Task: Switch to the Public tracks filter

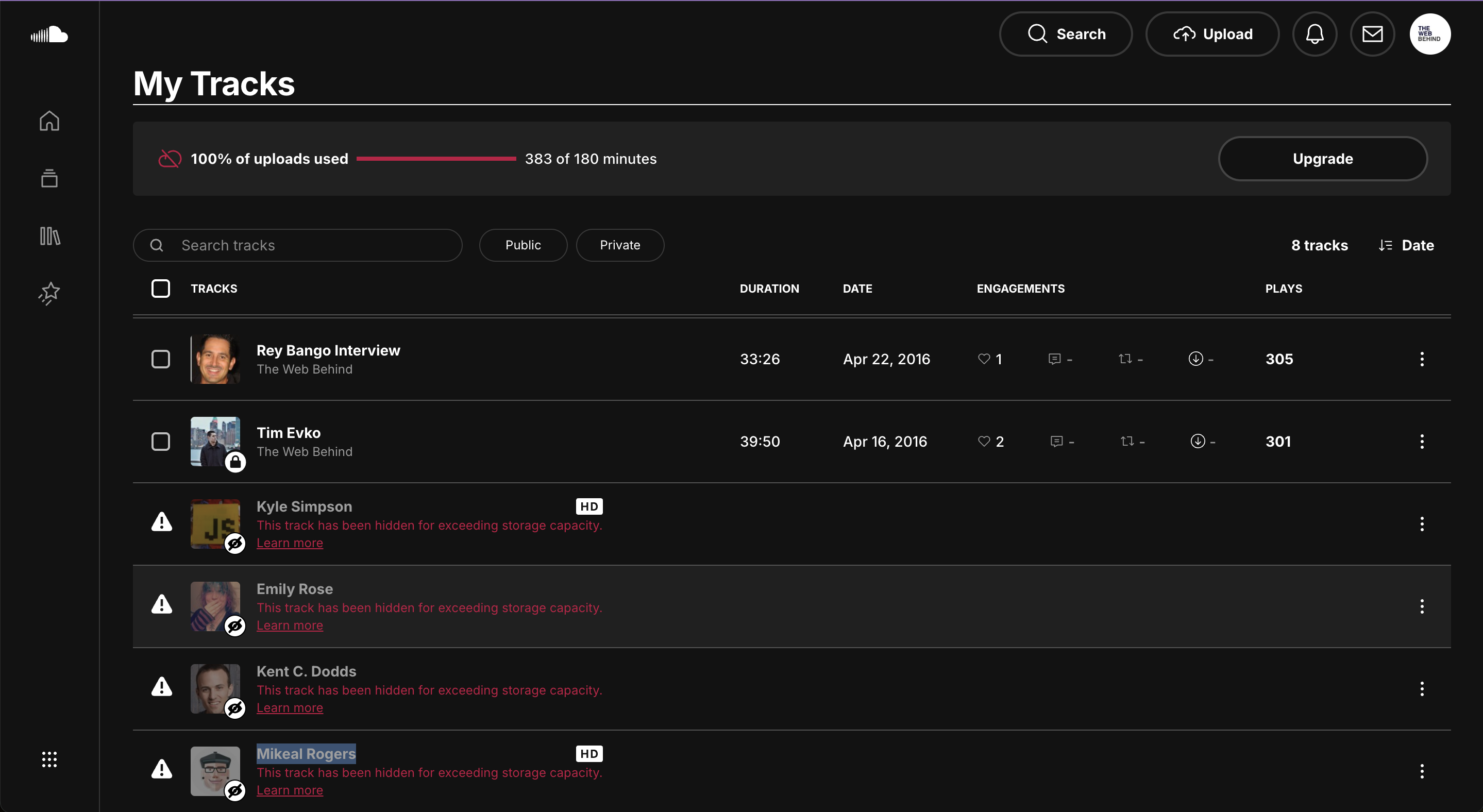Action: tap(523, 245)
